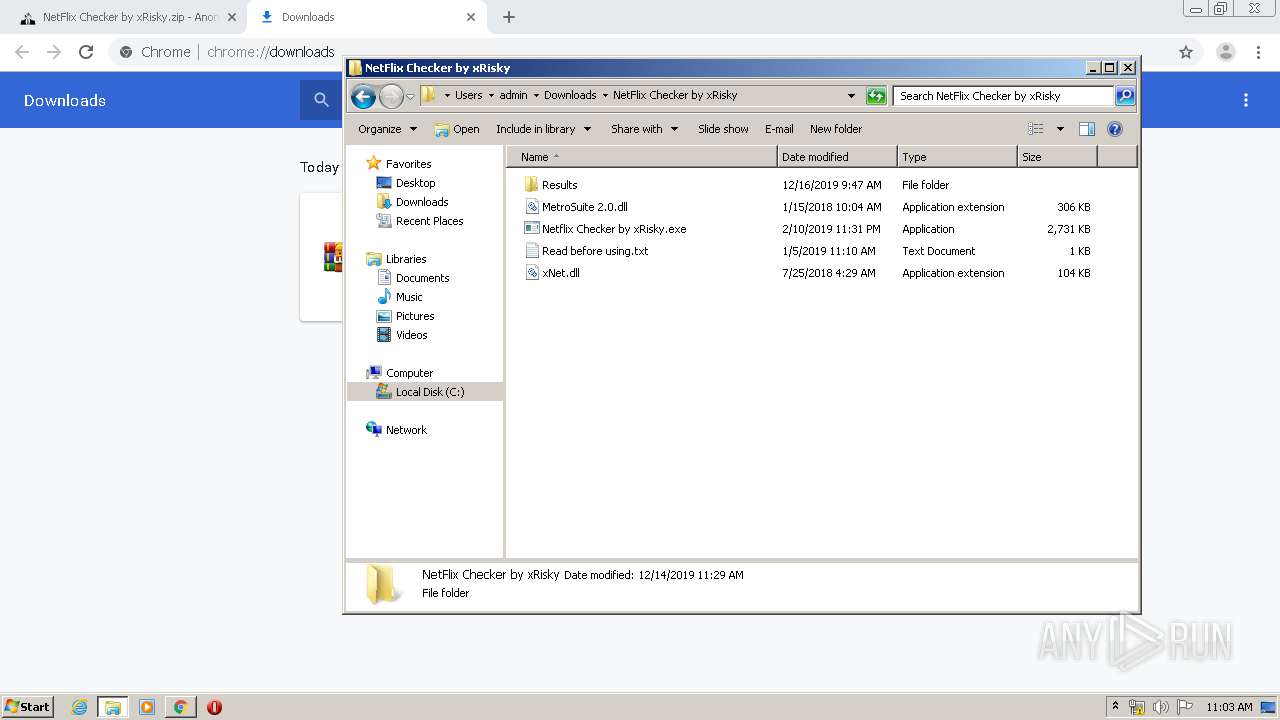Open recent pages dropdown beside forward arrow
Screen dimensions: 1280x720
[410, 96]
